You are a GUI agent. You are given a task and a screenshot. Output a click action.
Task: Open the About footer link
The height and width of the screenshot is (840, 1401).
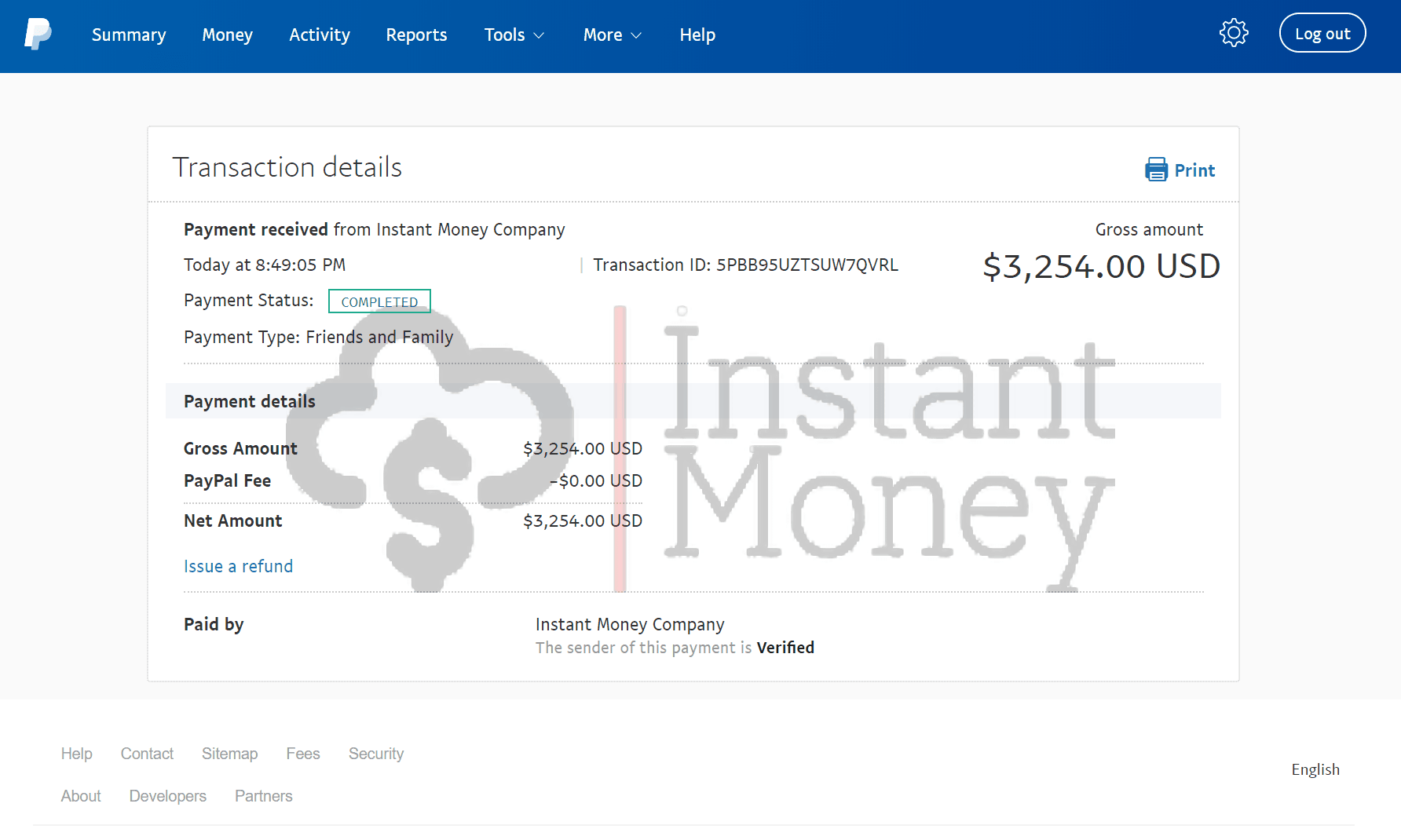(81, 796)
